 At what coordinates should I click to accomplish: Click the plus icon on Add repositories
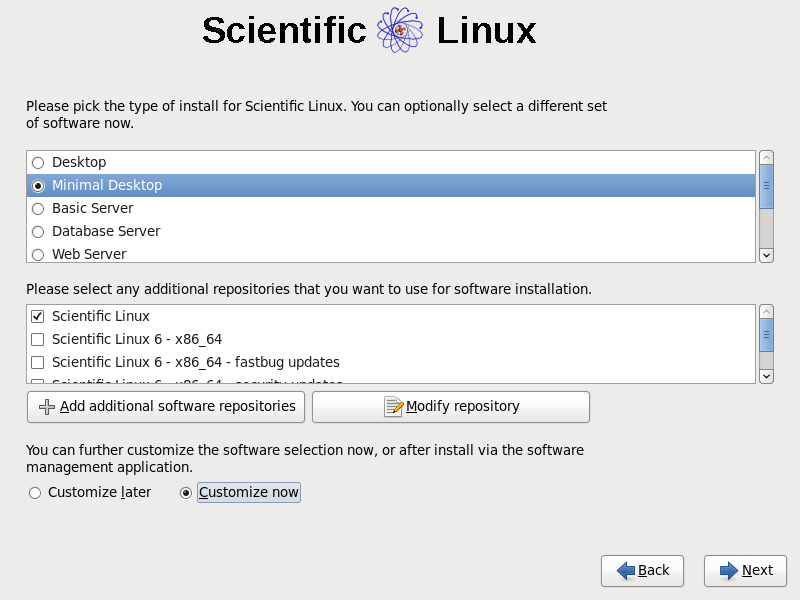coord(47,407)
